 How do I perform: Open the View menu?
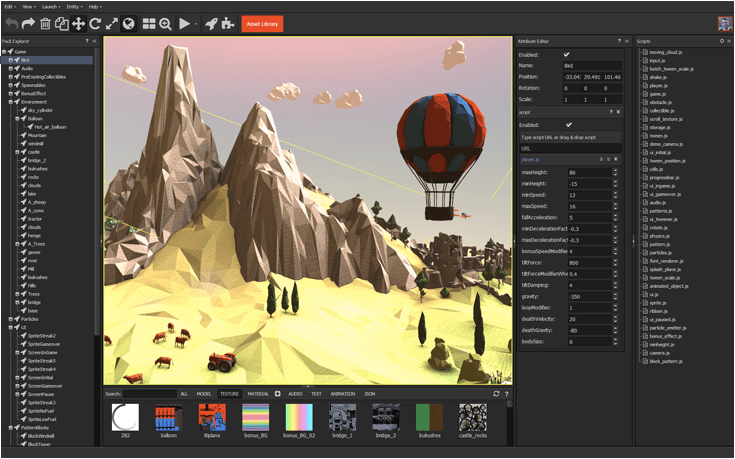coord(29,7)
